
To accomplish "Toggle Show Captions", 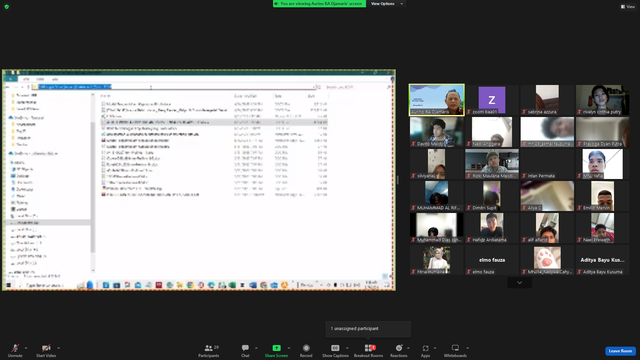I will pyautogui.click(x=335, y=350).
